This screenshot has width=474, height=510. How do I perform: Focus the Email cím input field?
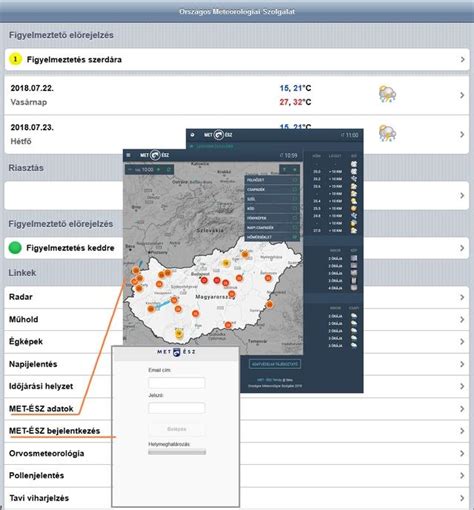tap(177, 383)
